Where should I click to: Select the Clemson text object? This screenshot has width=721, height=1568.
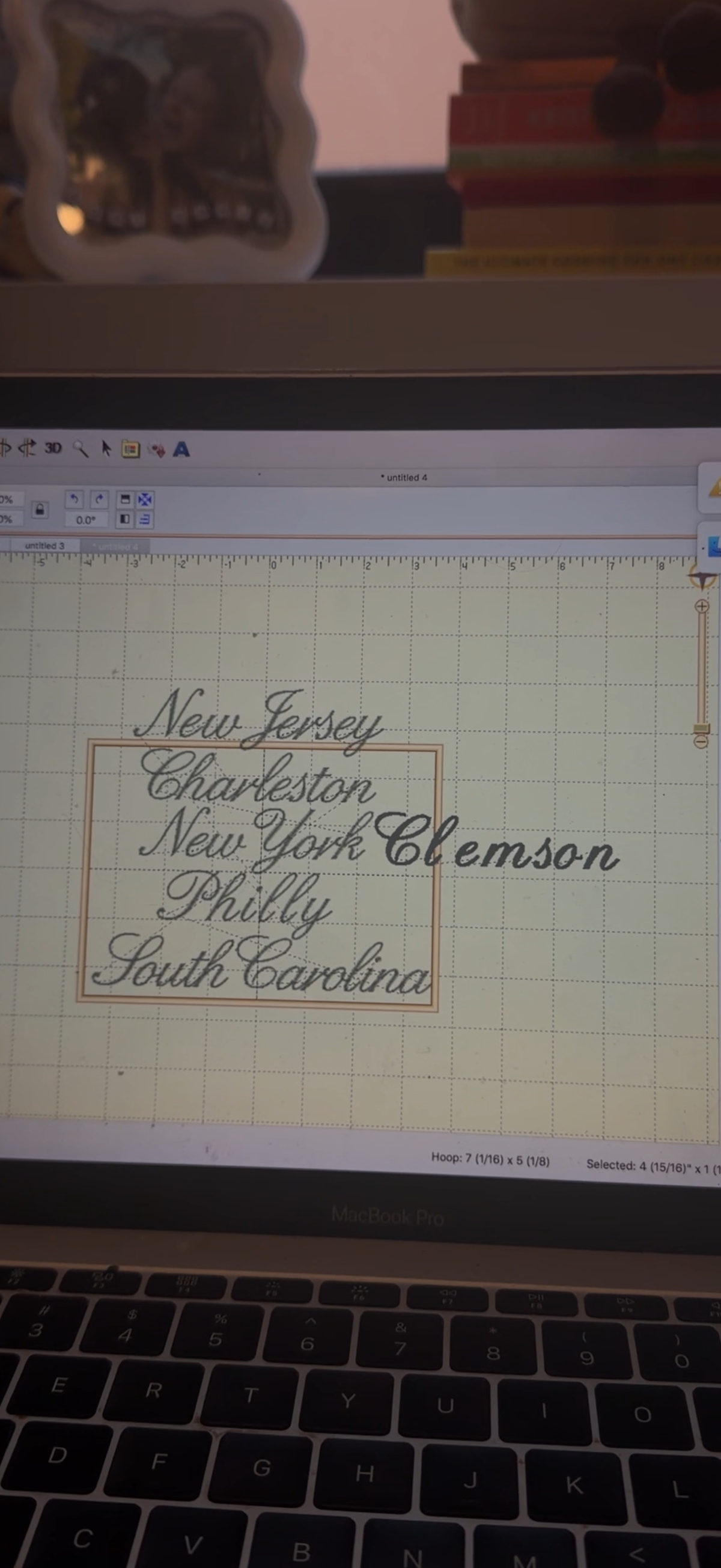click(496, 842)
